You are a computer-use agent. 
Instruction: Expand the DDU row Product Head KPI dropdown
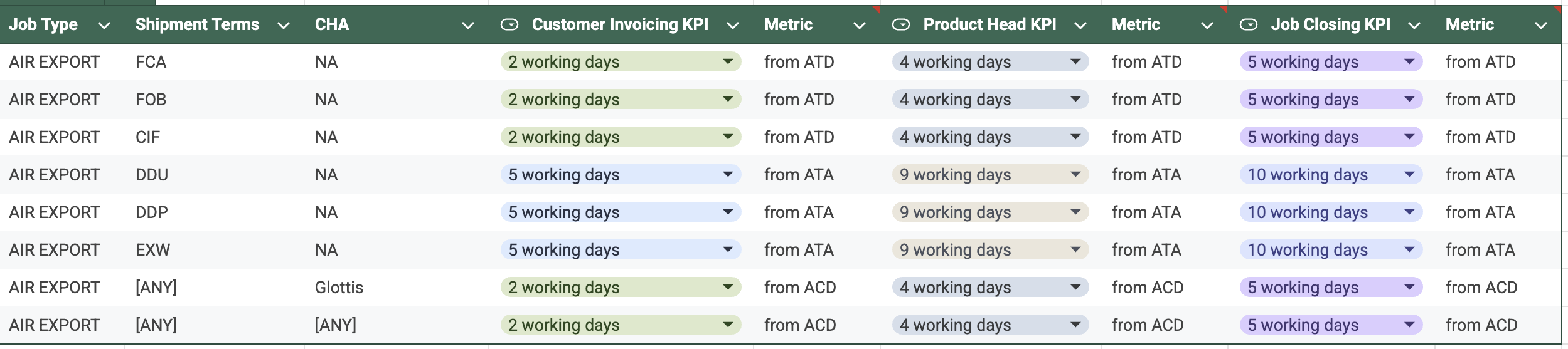click(1075, 175)
